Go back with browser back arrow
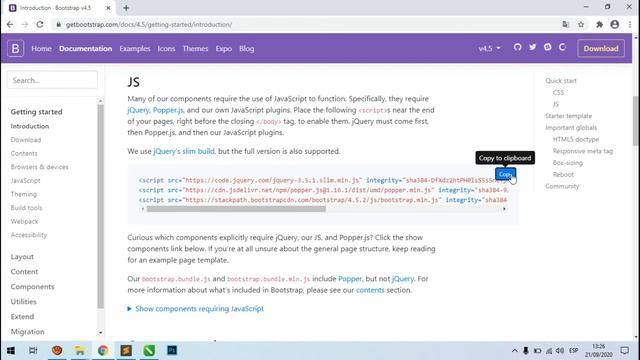640x360 pixels. [x=10, y=24]
